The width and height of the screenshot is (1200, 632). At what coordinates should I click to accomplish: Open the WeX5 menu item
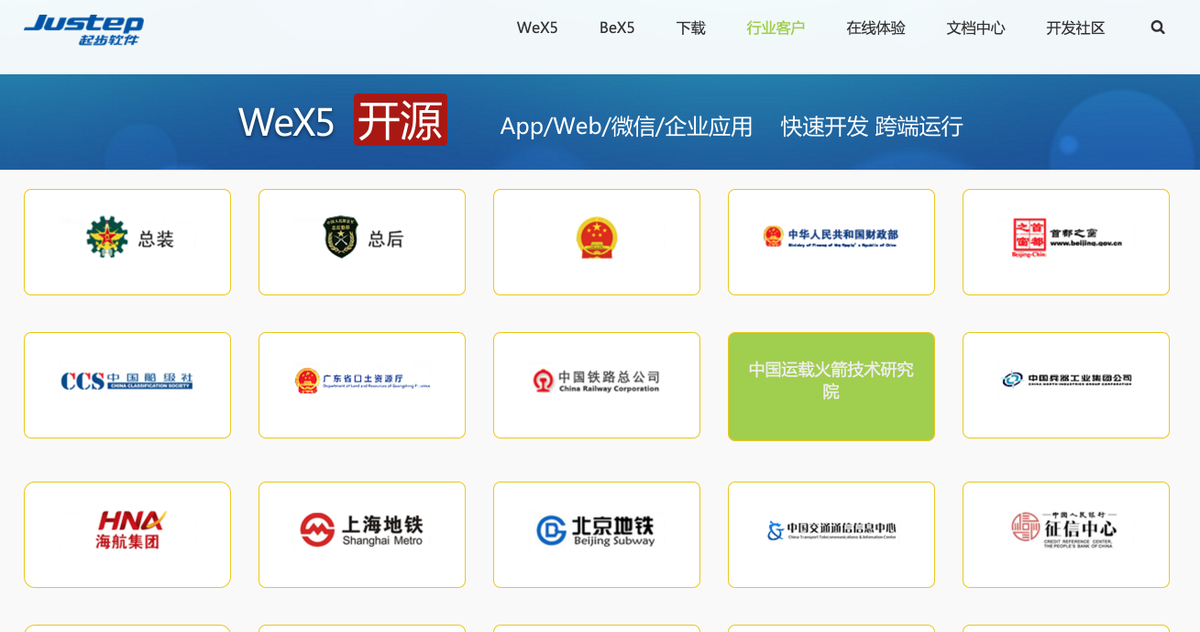pos(537,28)
